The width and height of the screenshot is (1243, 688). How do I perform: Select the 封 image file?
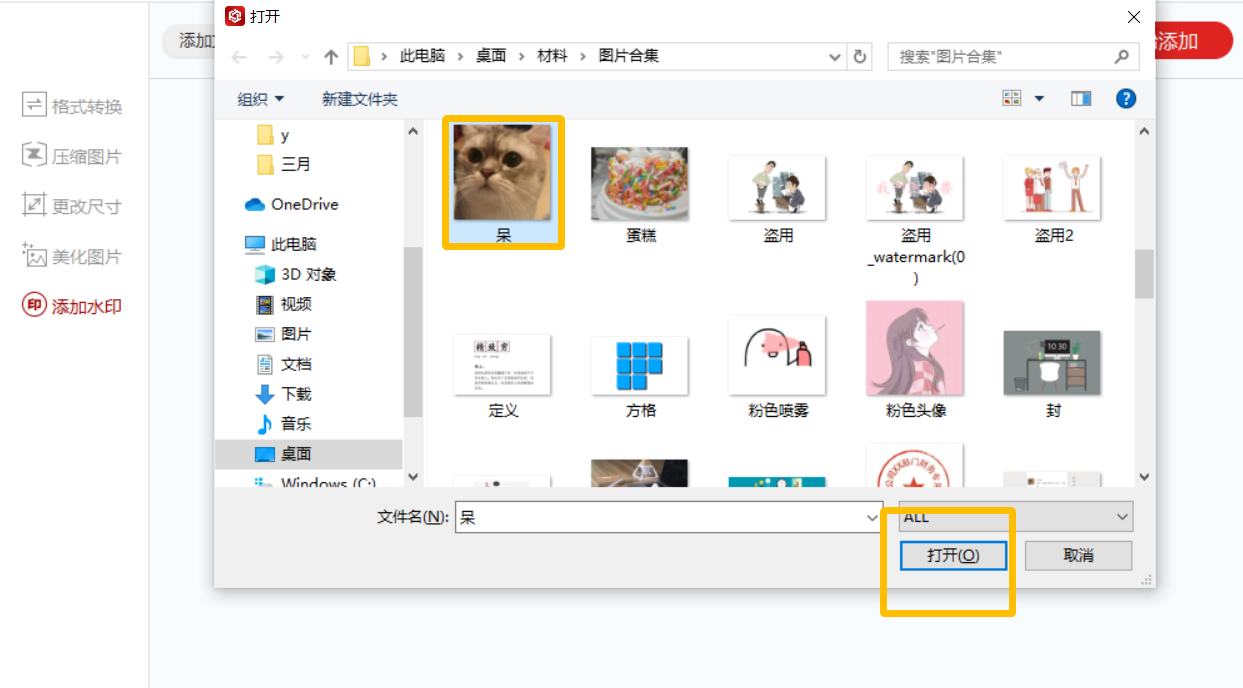tap(1053, 375)
